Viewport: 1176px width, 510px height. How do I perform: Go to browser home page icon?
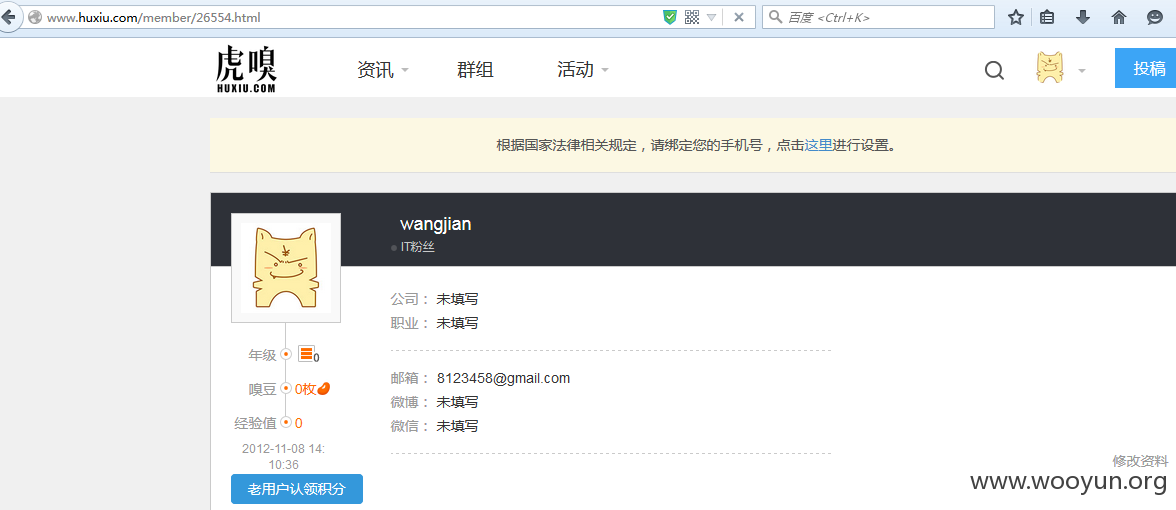[x=1119, y=17]
